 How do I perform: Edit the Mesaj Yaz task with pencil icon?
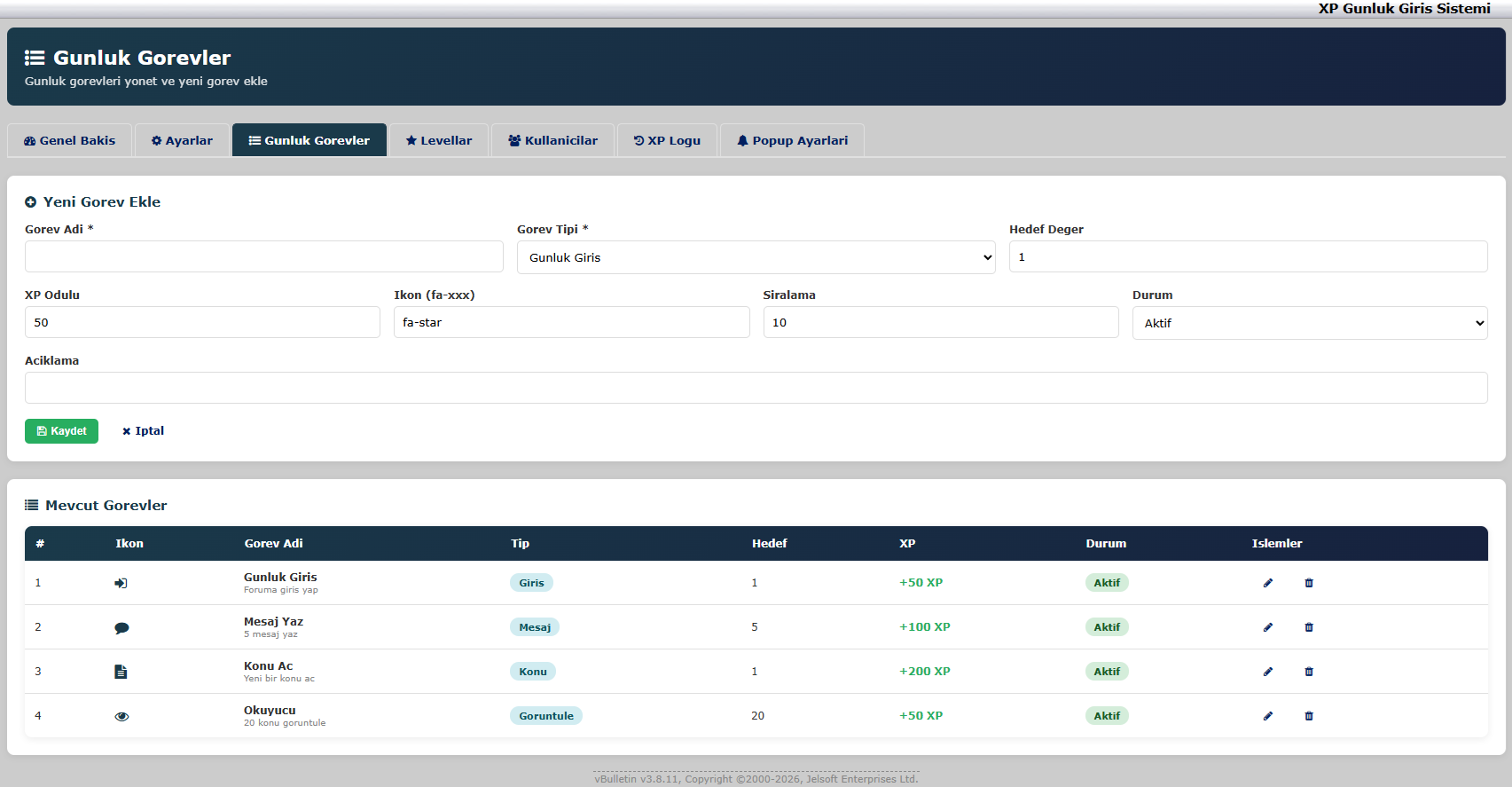pyautogui.click(x=1267, y=627)
